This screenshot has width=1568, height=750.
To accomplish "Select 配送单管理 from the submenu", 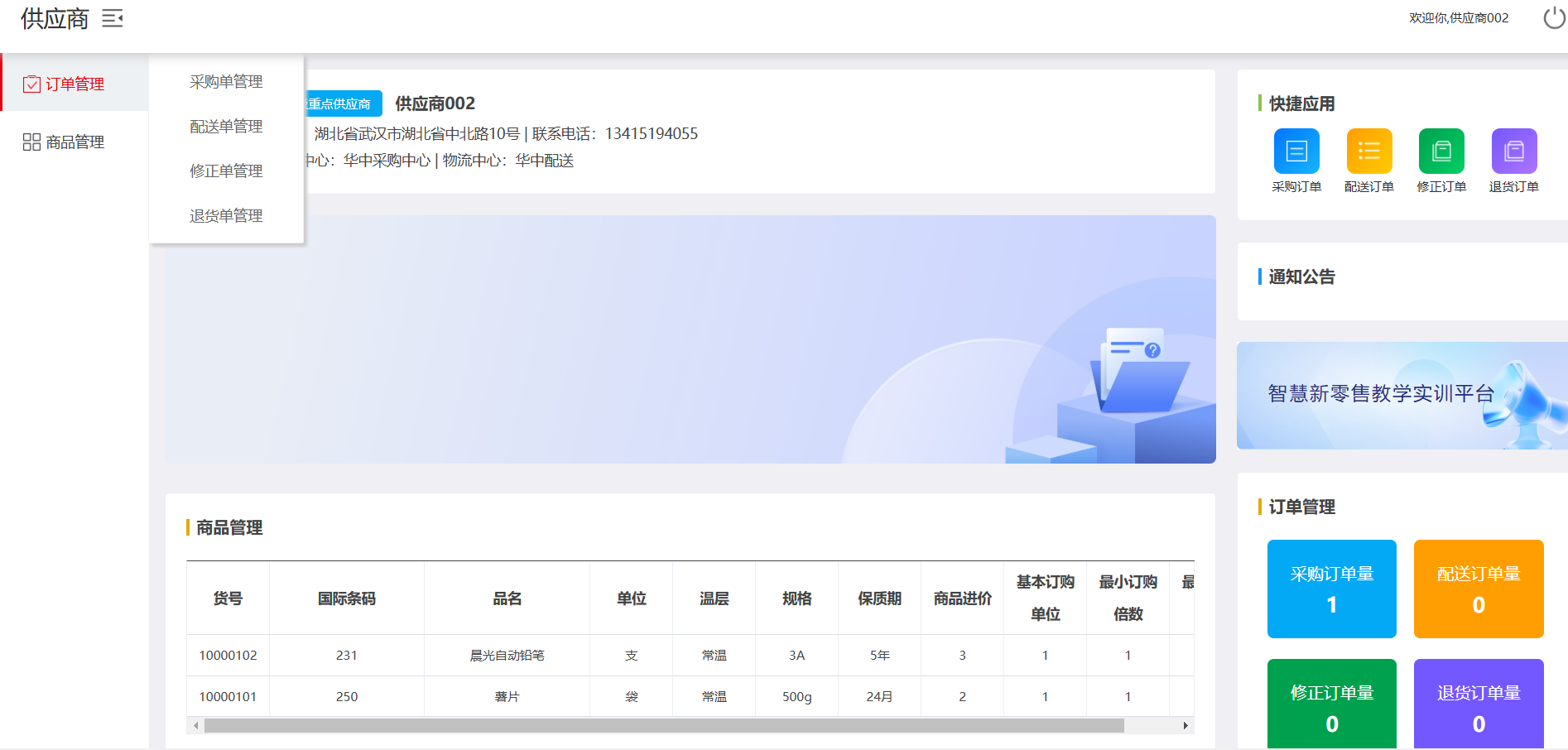I will 226,127.
